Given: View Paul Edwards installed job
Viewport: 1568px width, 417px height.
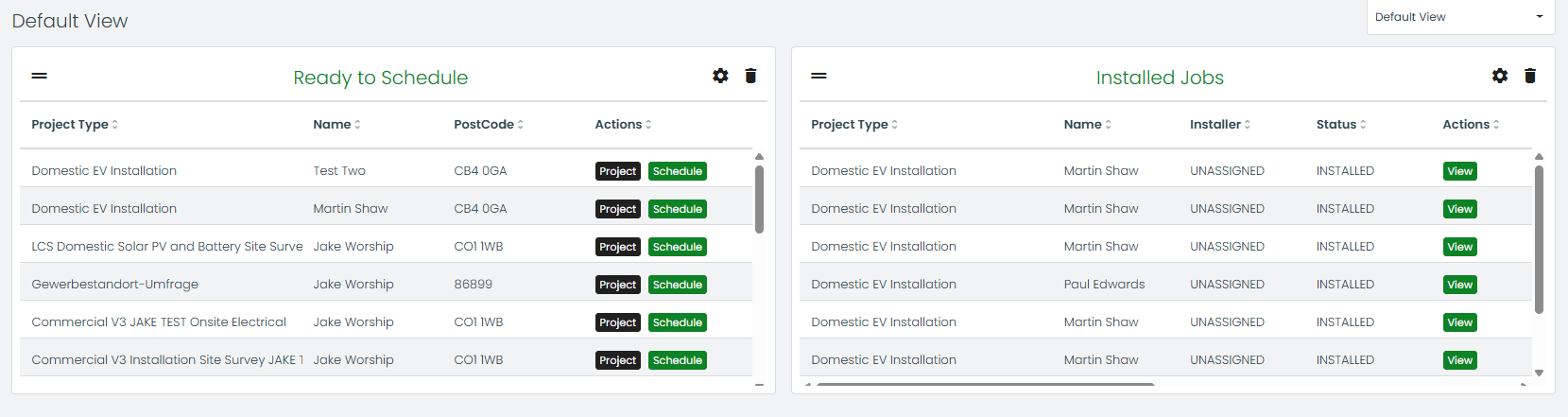Looking at the screenshot, I should point(1459,285).
